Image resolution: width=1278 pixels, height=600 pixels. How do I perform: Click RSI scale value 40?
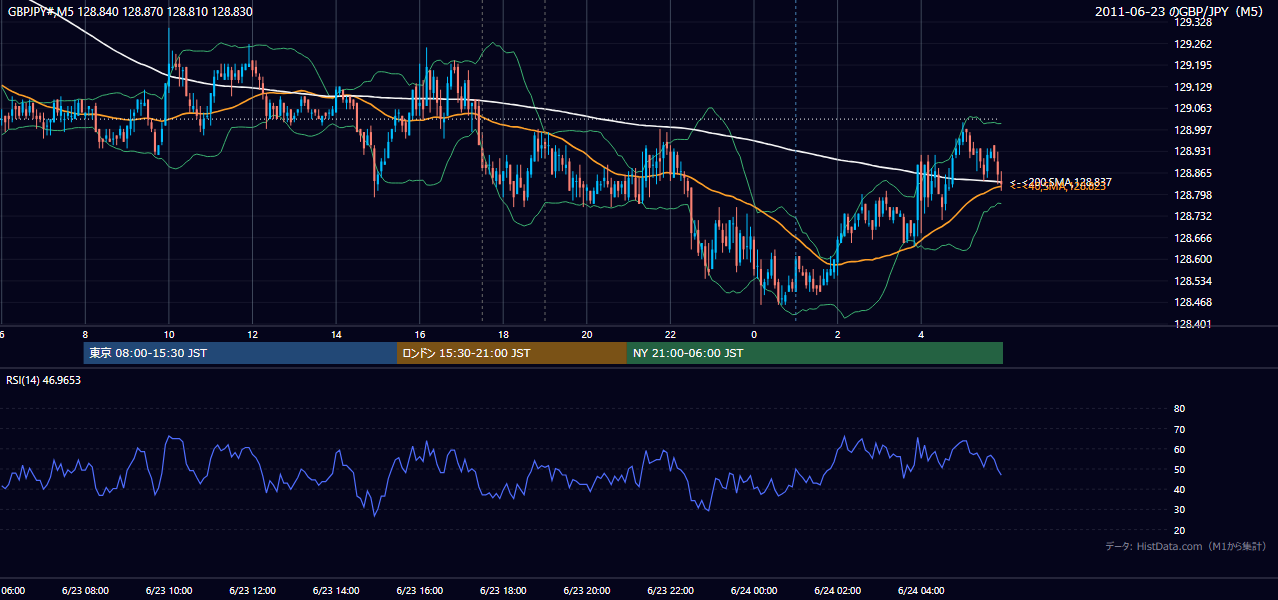(x=1179, y=489)
